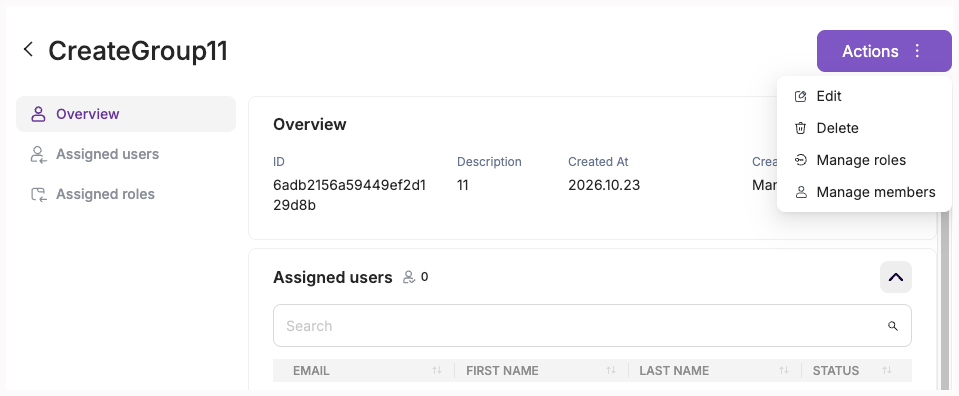This screenshot has height=396, width=959.
Task: Click the Delete trash icon
Action: 801,128
